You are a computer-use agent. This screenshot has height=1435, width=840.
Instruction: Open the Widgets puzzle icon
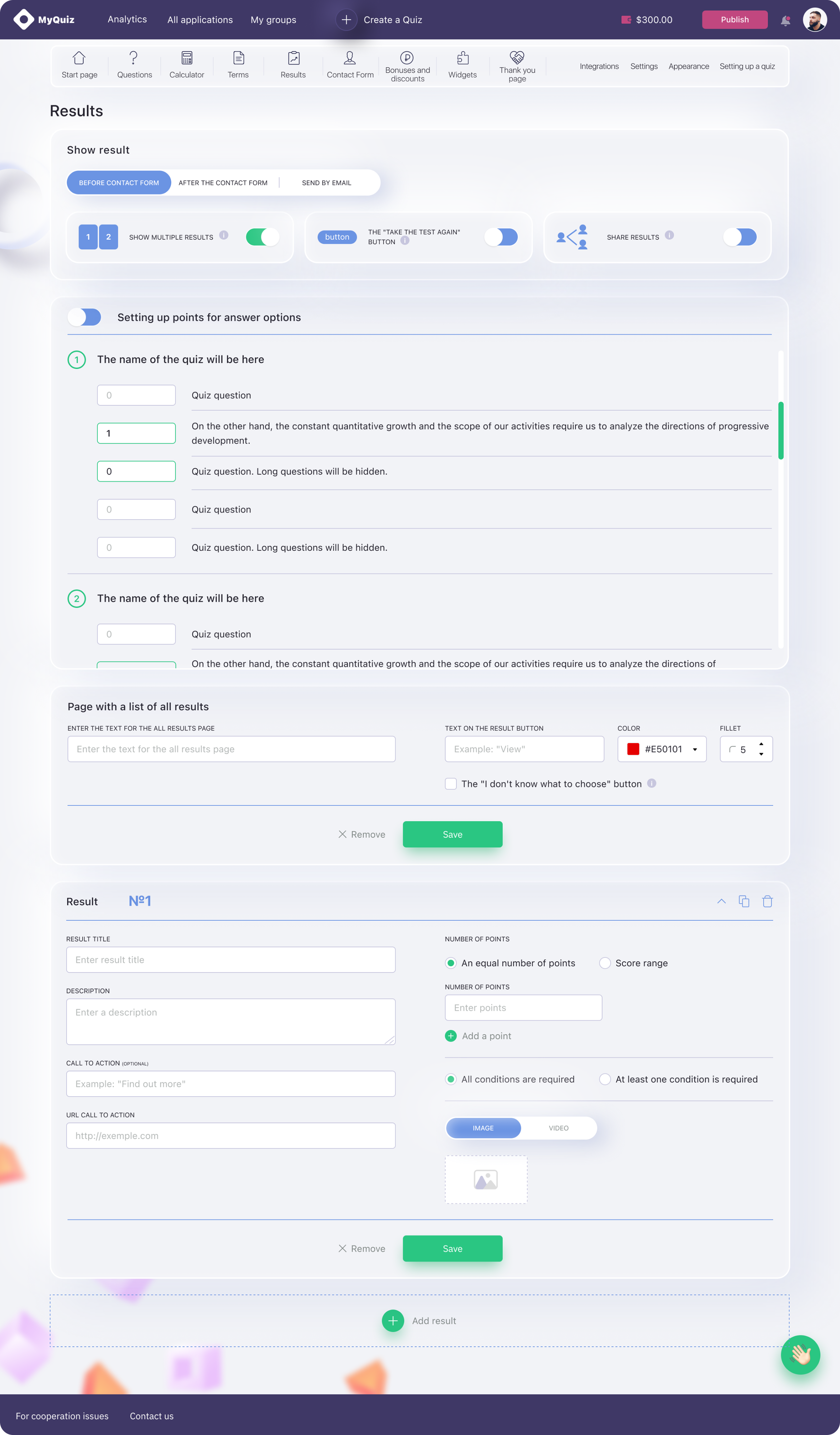click(462, 58)
